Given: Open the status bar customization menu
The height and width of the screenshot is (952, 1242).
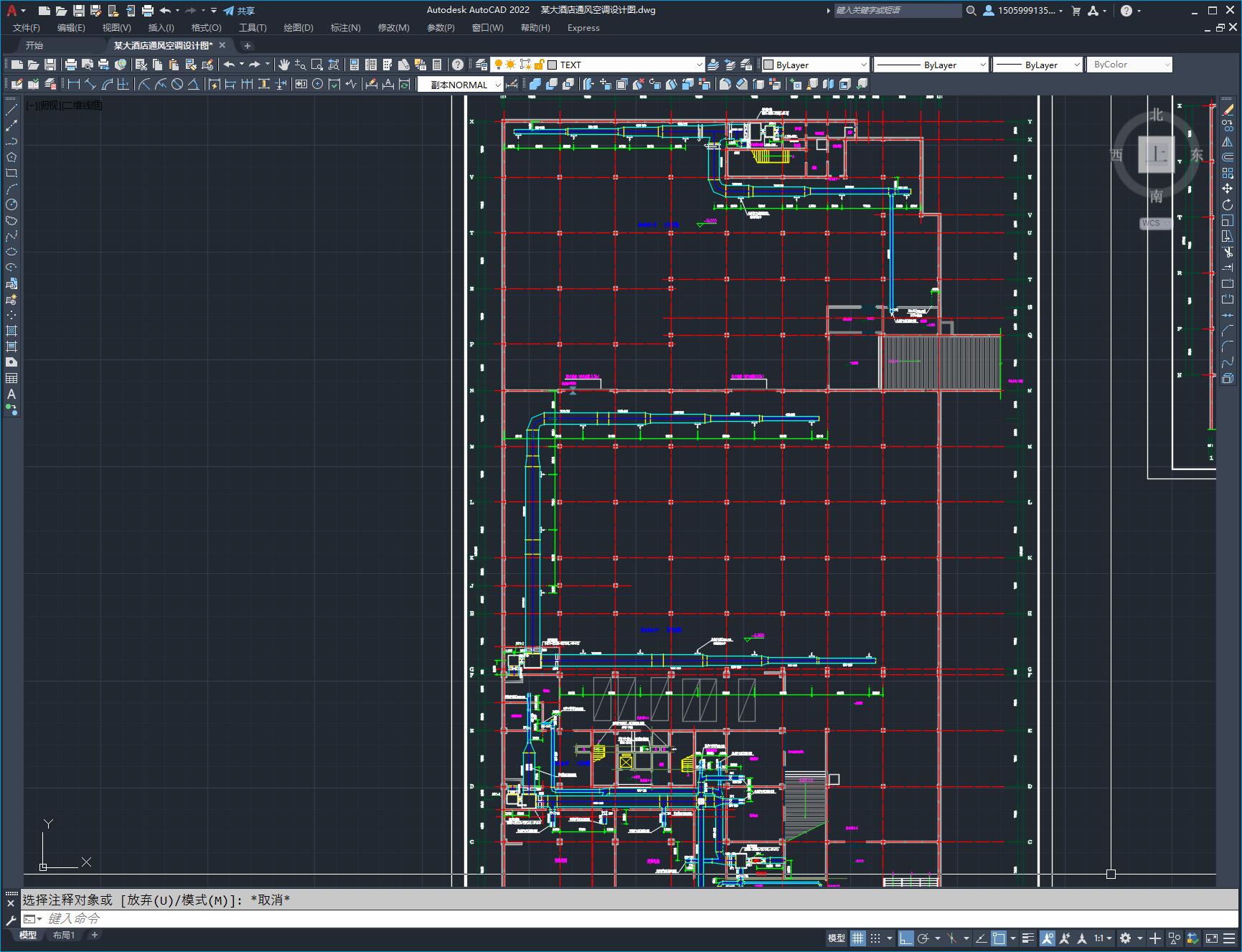Looking at the screenshot, I should [x=1228, y=938].
